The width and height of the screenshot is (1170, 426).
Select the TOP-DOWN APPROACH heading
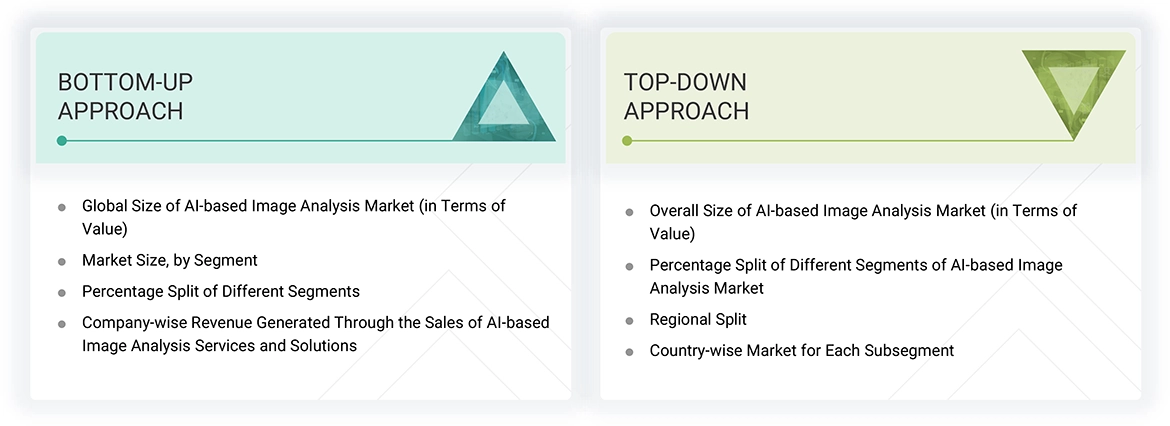coord(686,97)
